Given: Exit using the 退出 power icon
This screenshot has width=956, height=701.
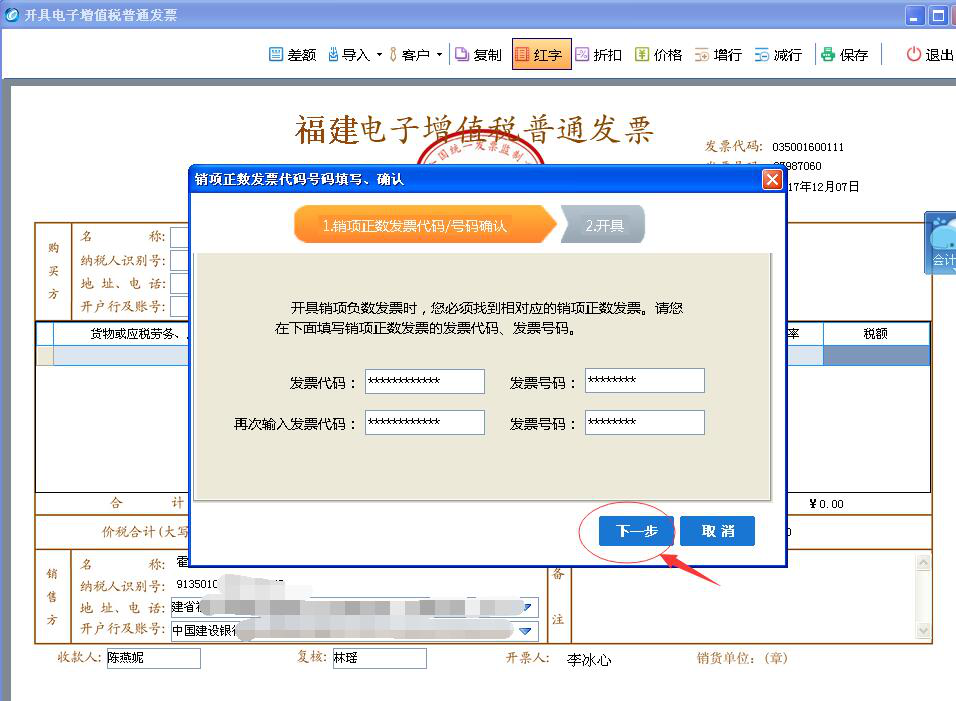Looking at the screenshot, I should 913,55.
